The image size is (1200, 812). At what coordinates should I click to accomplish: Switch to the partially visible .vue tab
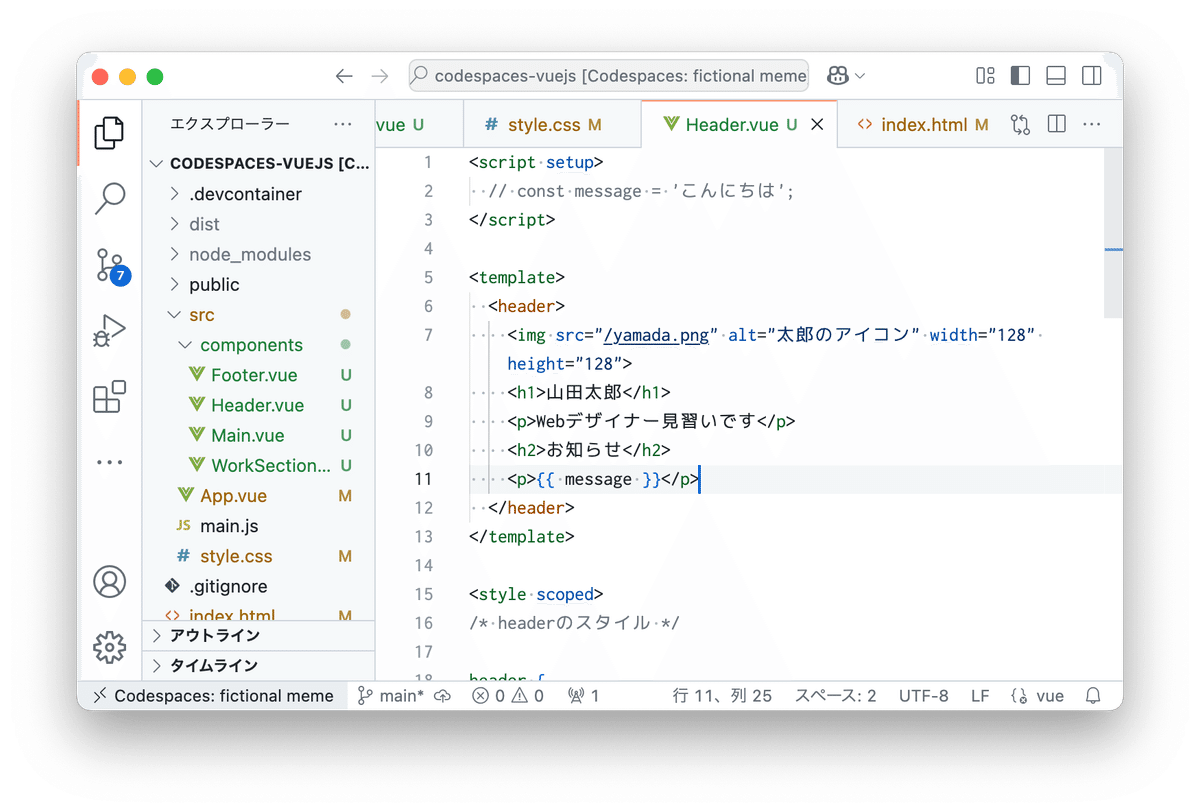coord(420,125)
